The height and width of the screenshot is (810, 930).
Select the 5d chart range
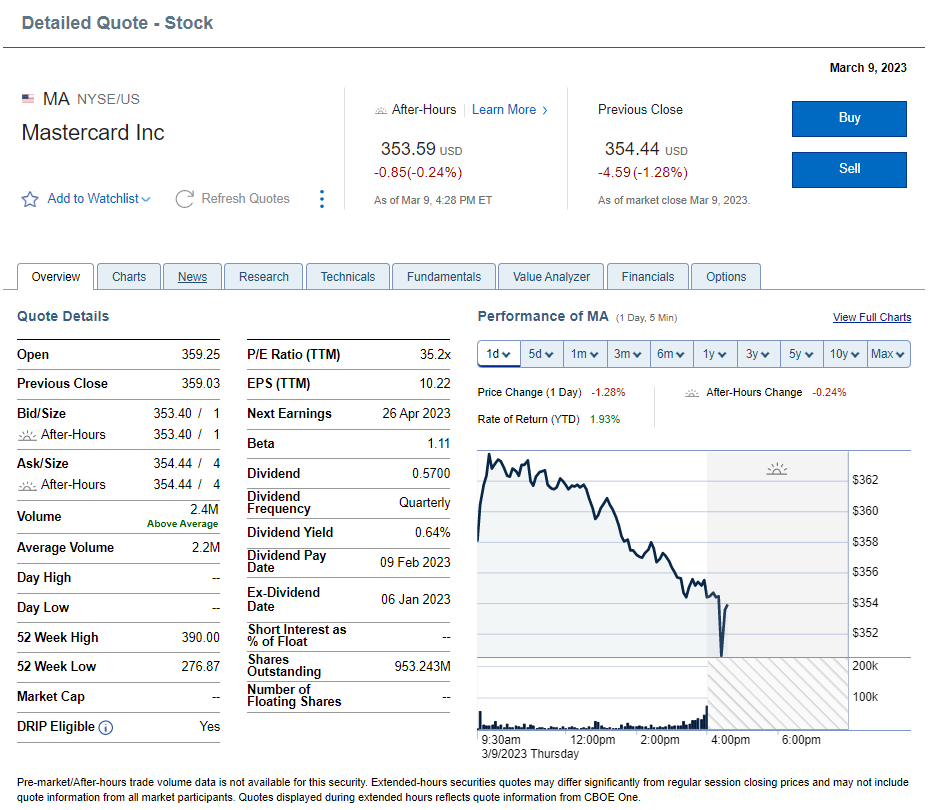[x=542, y=354]
